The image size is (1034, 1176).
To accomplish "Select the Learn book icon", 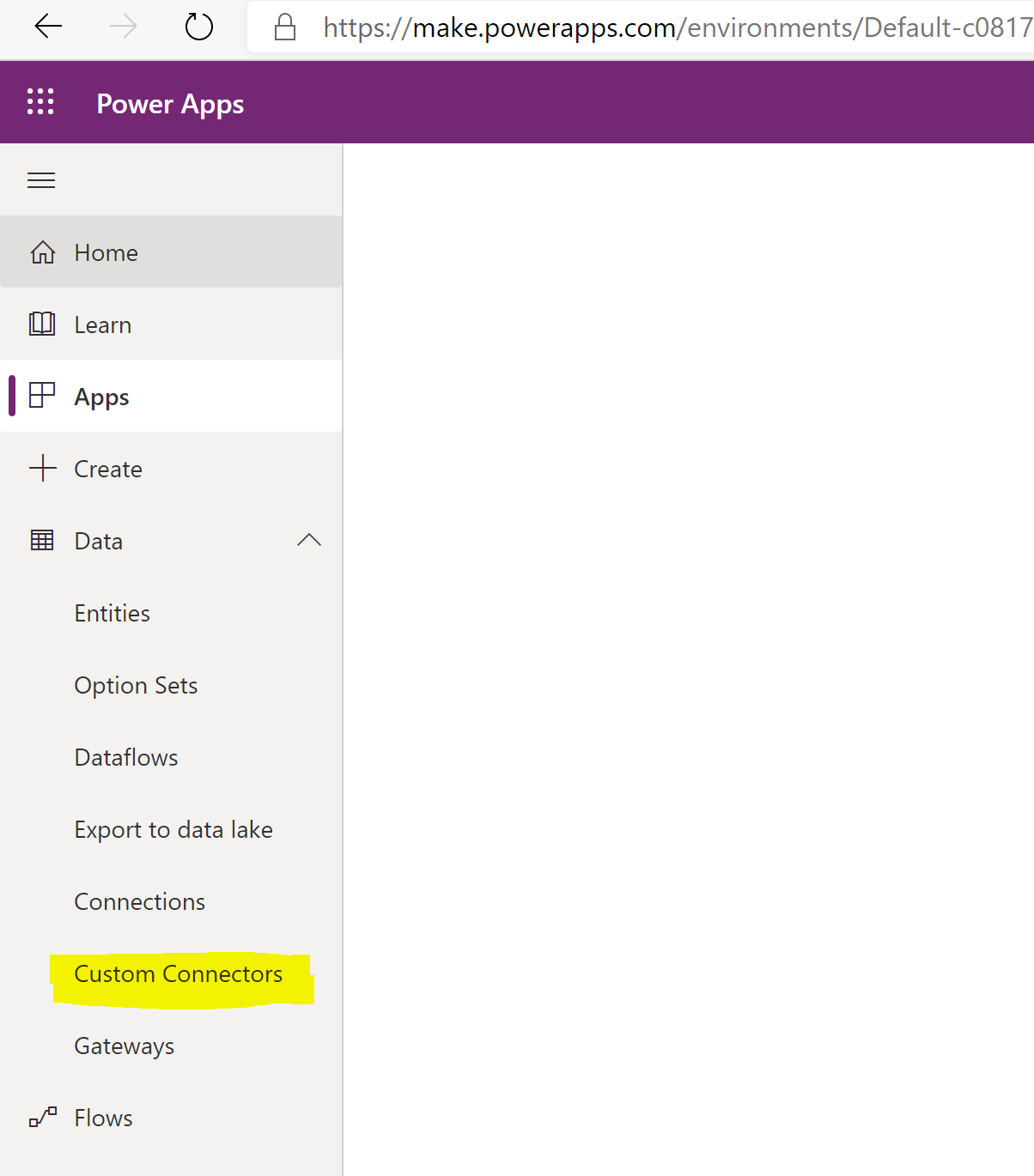I will [x=41, y=324].
